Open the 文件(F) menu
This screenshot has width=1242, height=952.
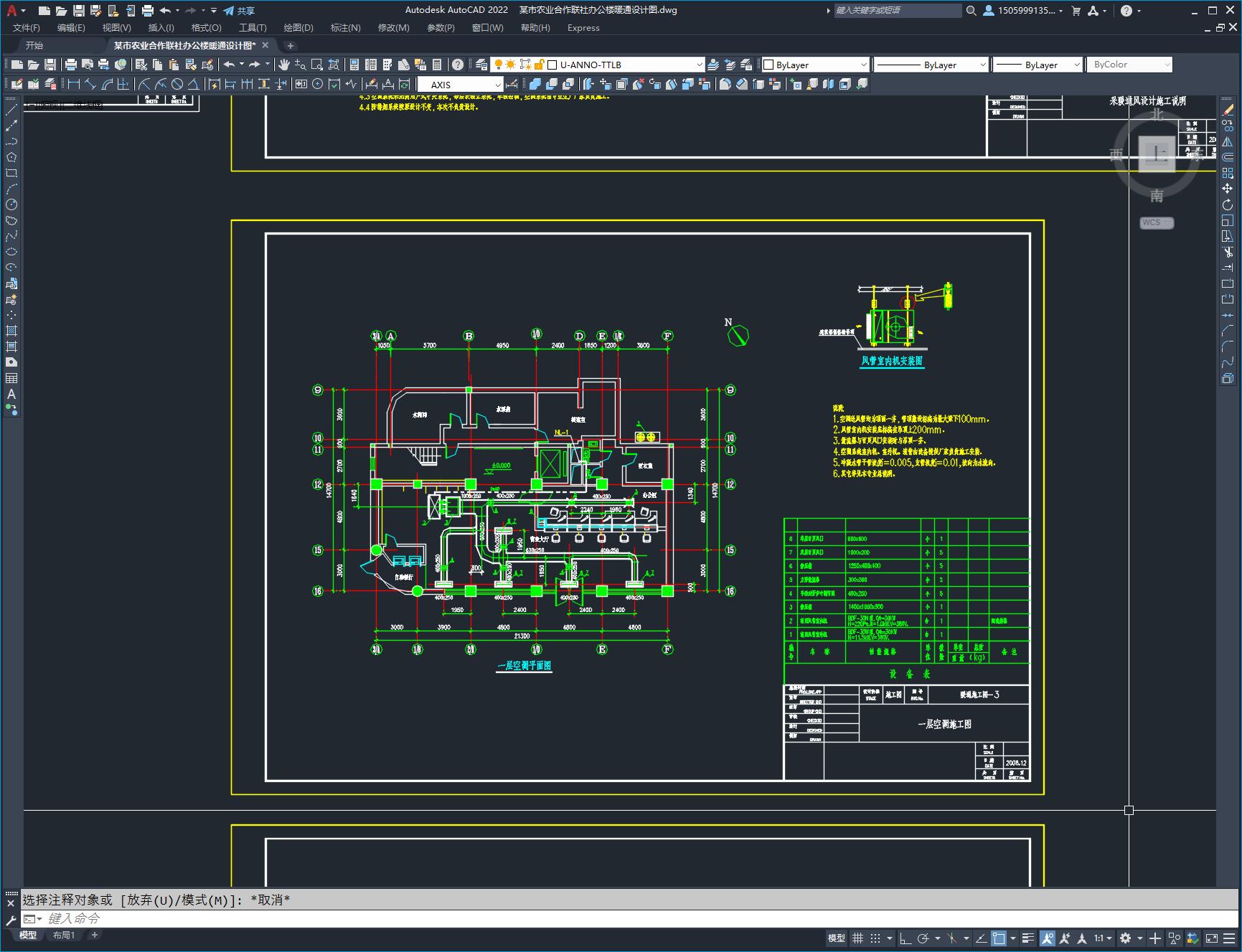point(27,28)
